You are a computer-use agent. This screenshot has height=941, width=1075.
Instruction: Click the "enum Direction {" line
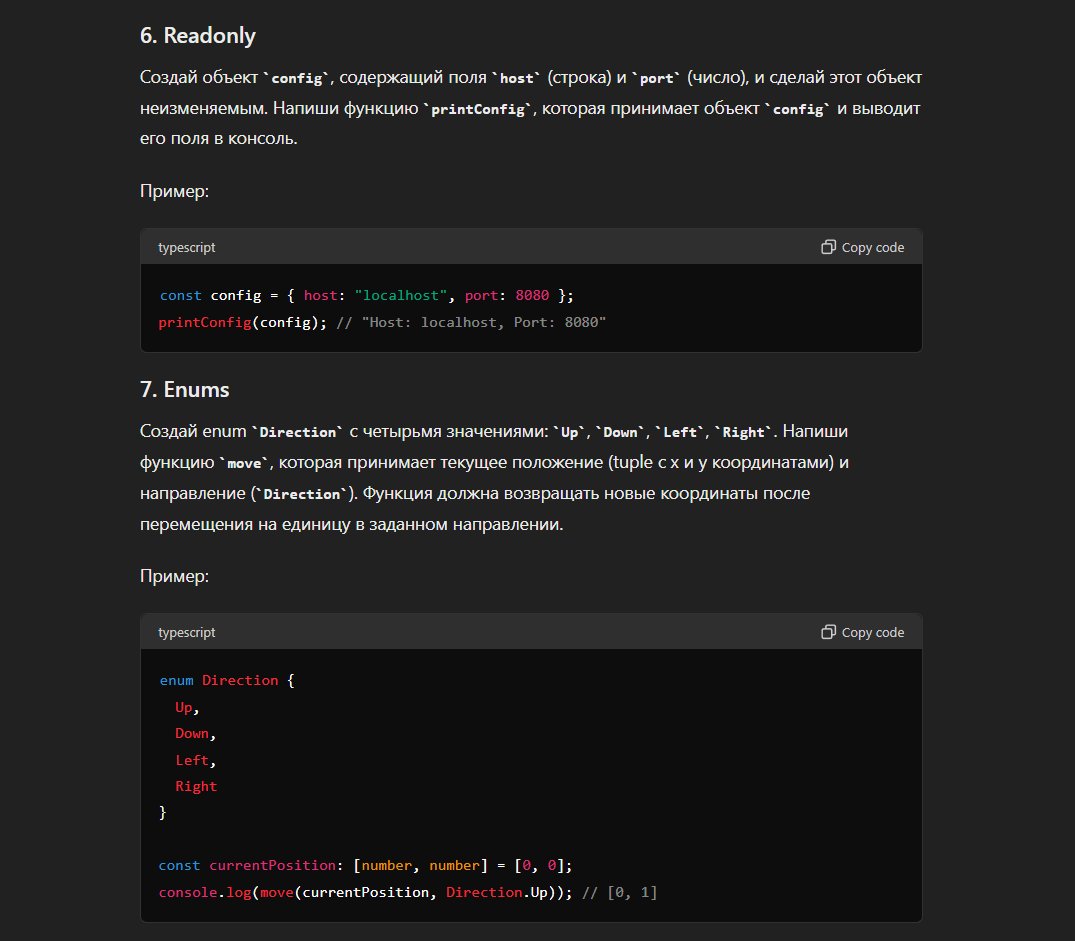point(227,680)
